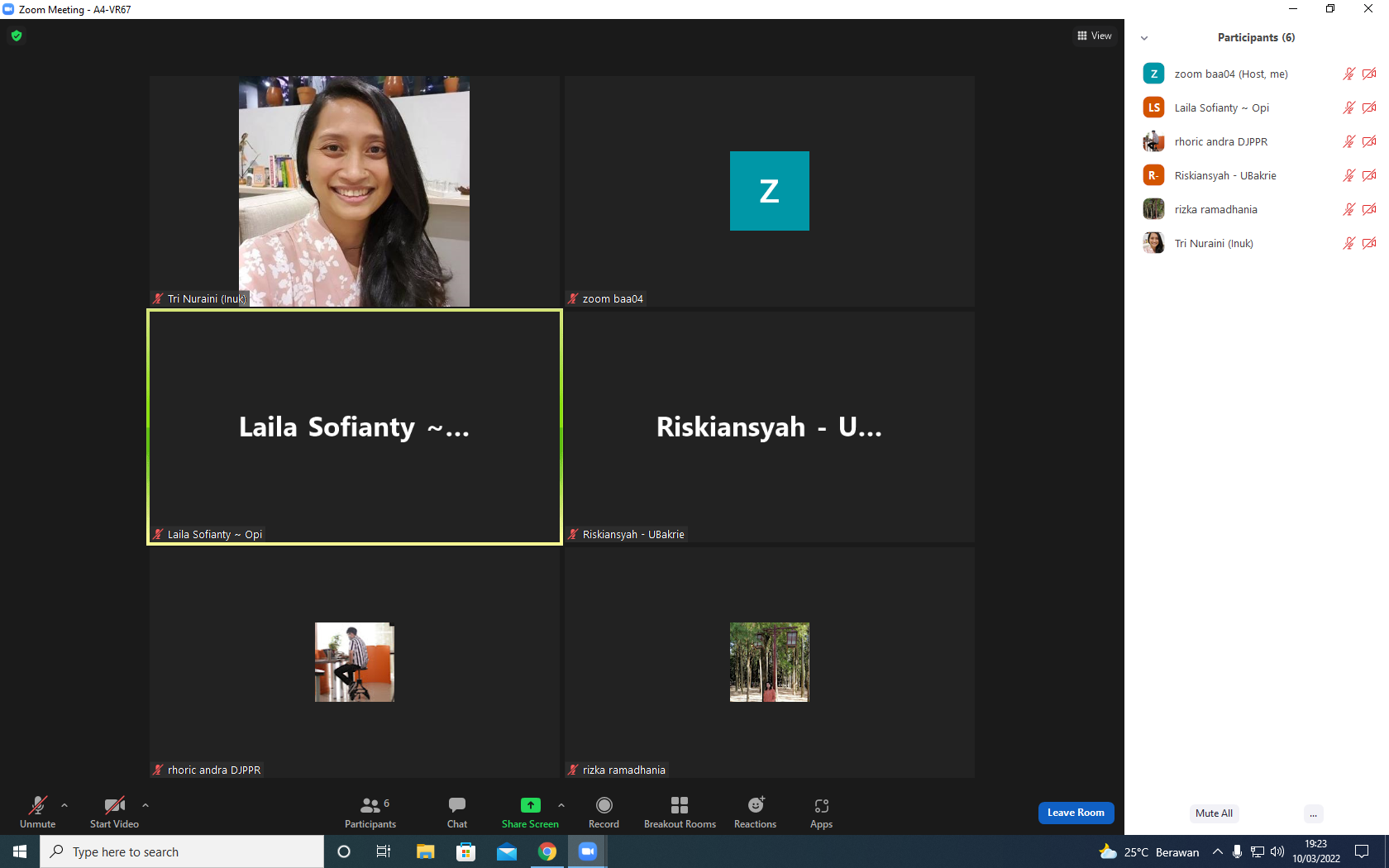Start recording with the Record icon
Viewport: 1389px width, 868px height.
pos(604,805)
